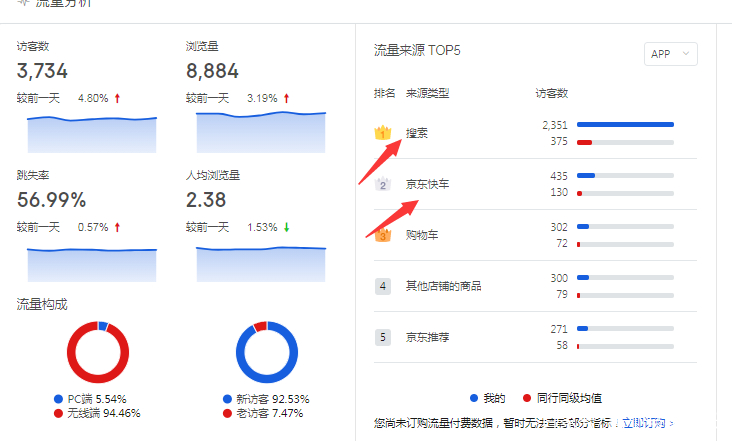Click the rank 5 badge icon
This screenshot has width=732, height=441.
383,337
